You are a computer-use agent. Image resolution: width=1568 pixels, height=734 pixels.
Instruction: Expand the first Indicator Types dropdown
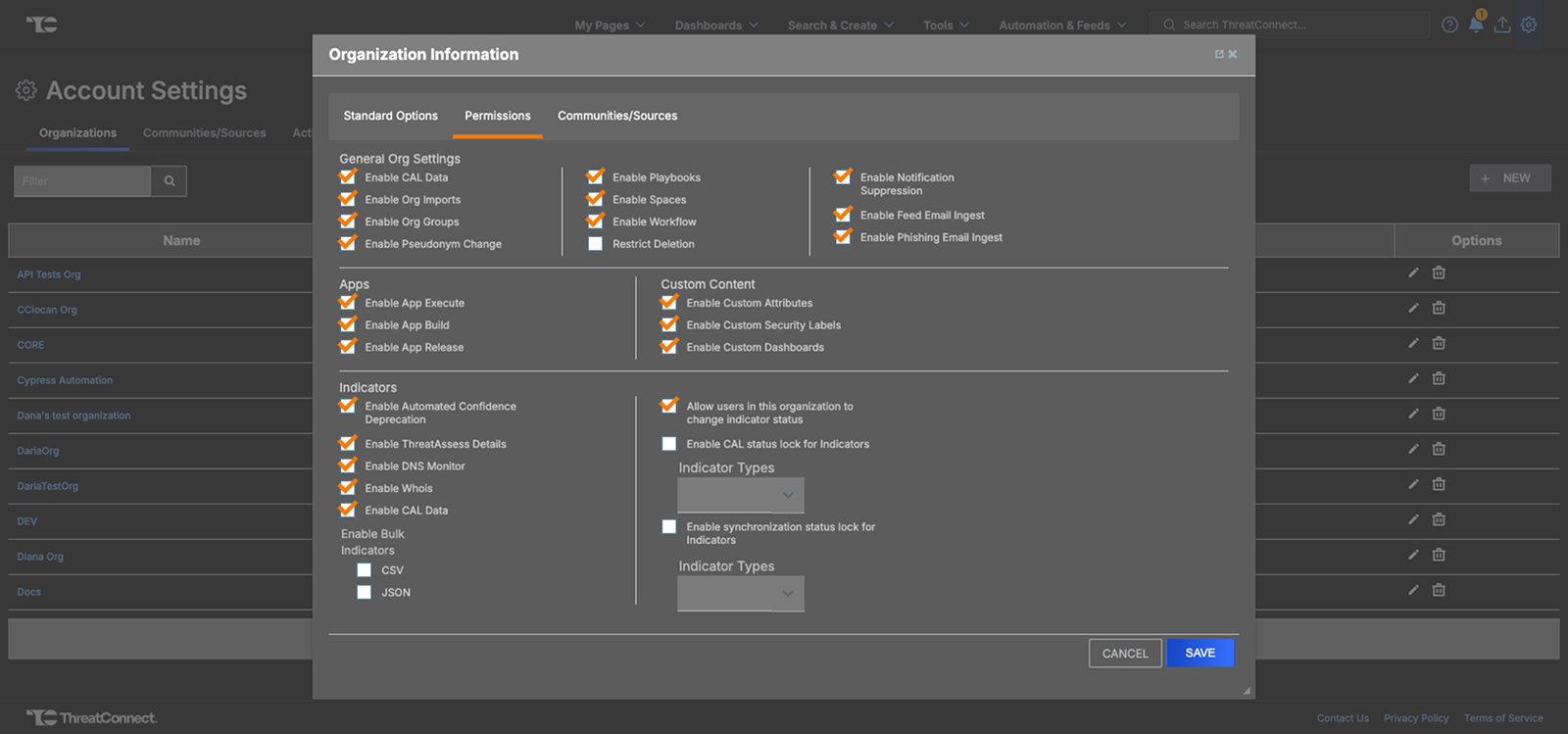coord(741,496)
